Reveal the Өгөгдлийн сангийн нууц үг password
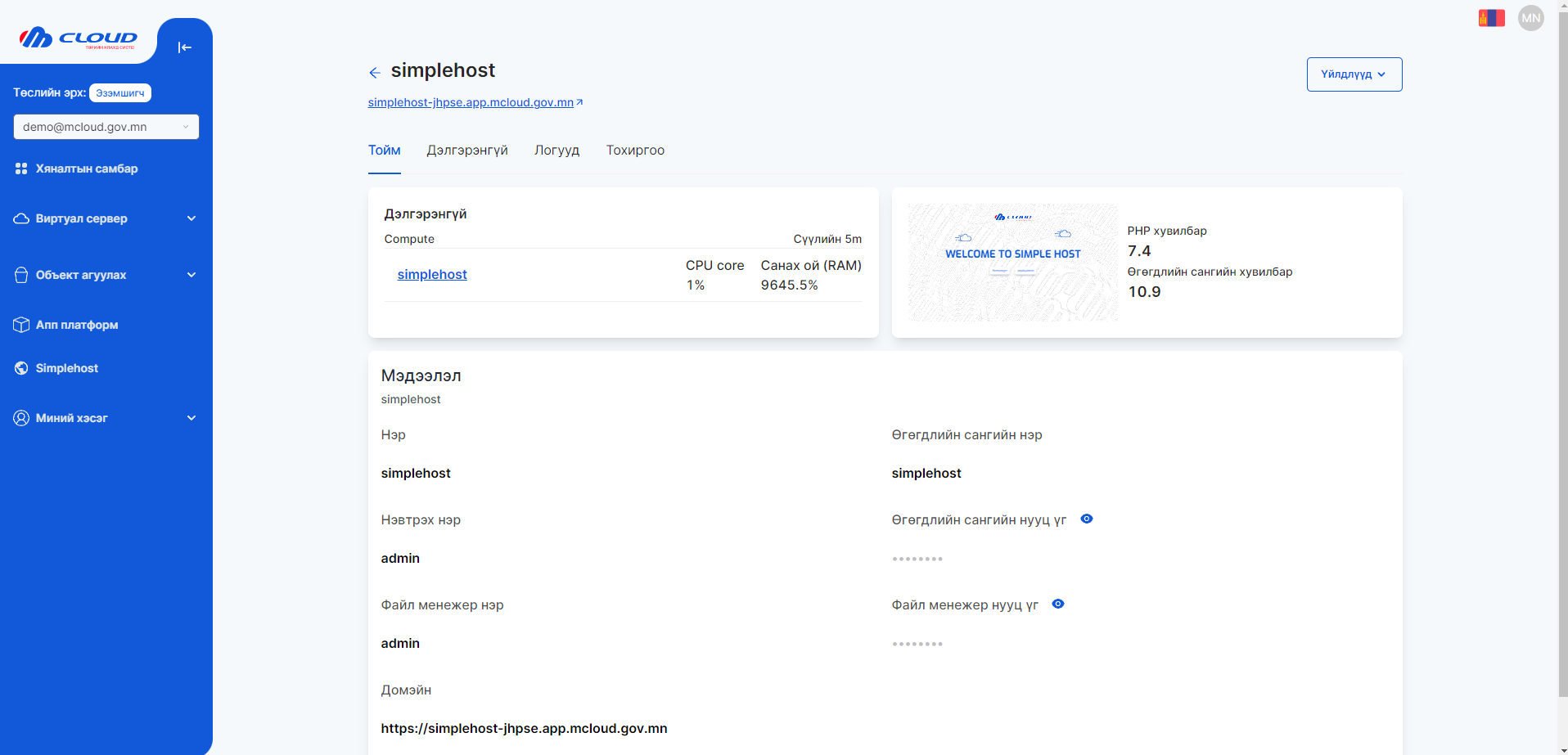This screenshot has height=755, width=1568. click(1087, 519)
